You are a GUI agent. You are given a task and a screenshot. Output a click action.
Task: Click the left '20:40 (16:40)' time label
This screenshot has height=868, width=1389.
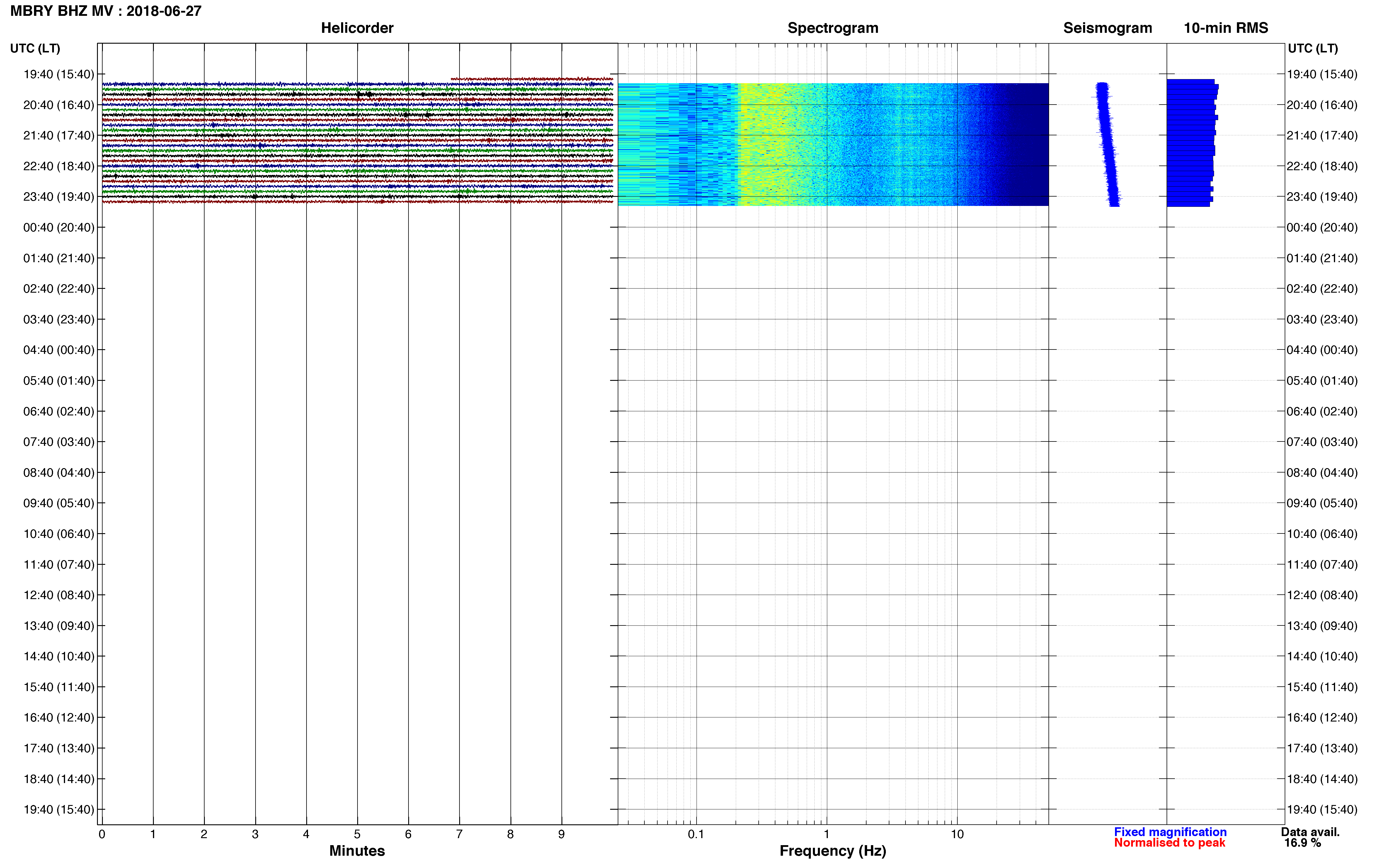(59, 105)
